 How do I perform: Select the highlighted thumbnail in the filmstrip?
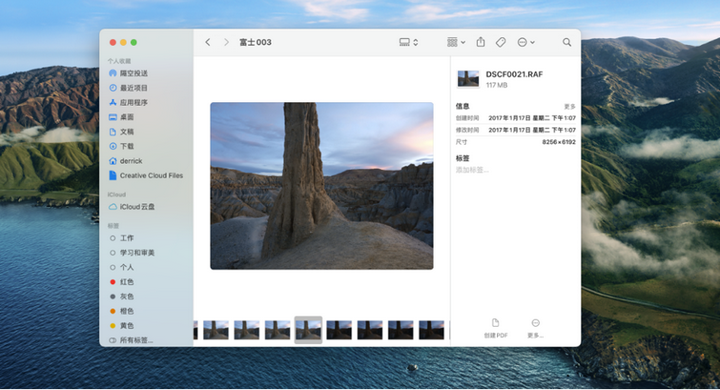tap(308, 330)
